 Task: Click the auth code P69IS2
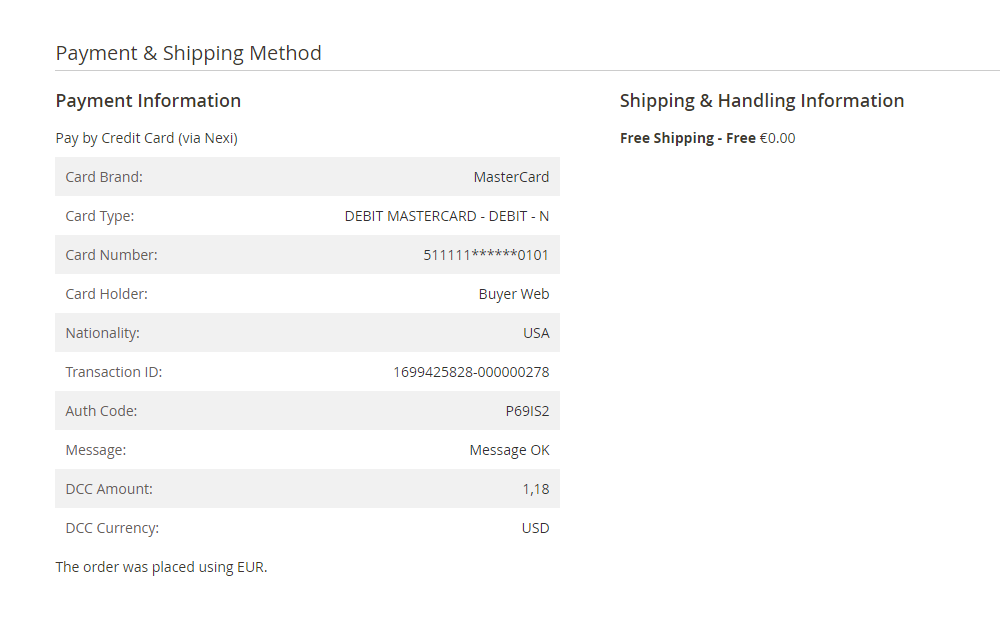[527, 411]
